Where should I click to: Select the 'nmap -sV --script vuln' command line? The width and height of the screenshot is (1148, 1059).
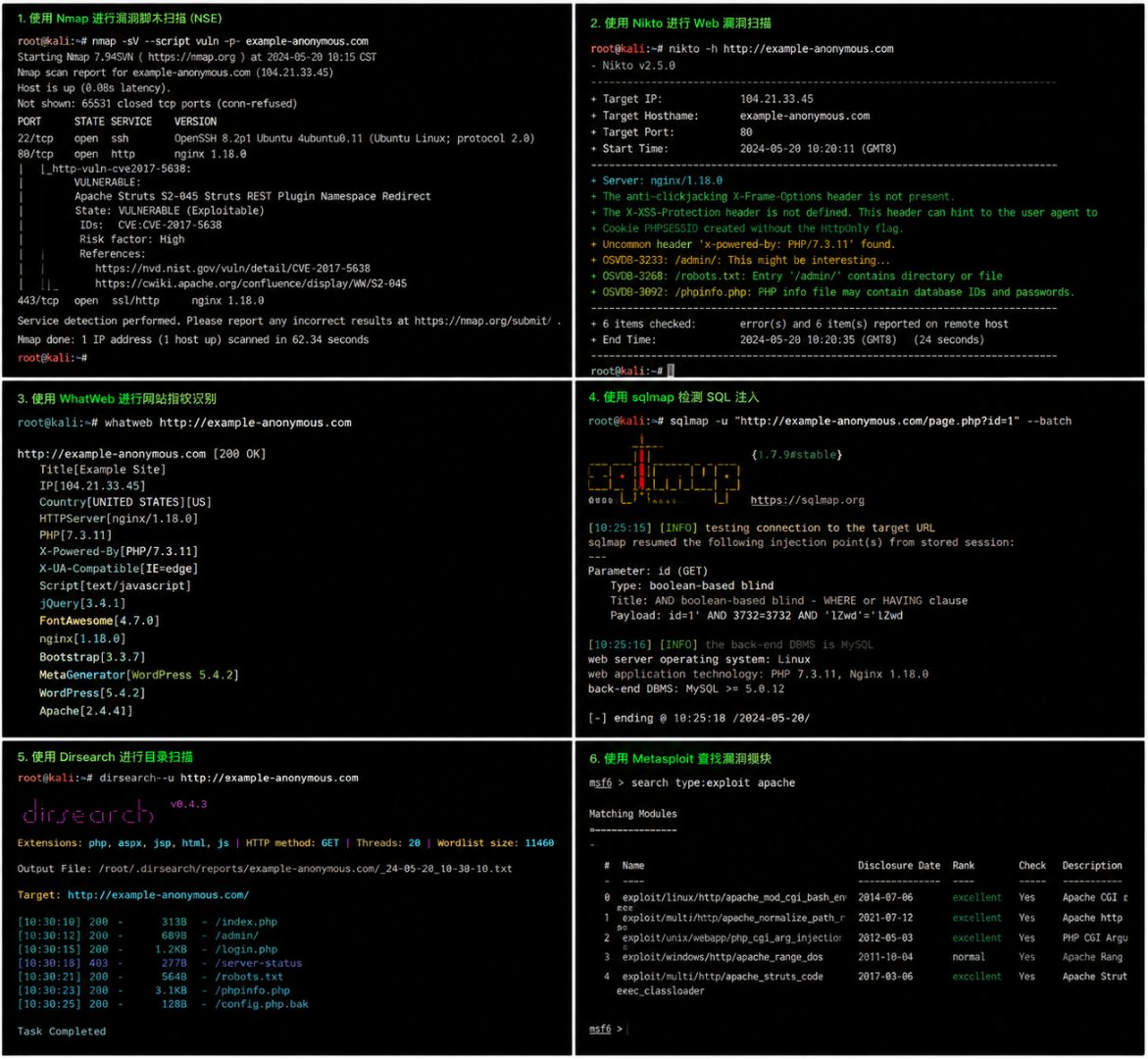tap(229, 41)
